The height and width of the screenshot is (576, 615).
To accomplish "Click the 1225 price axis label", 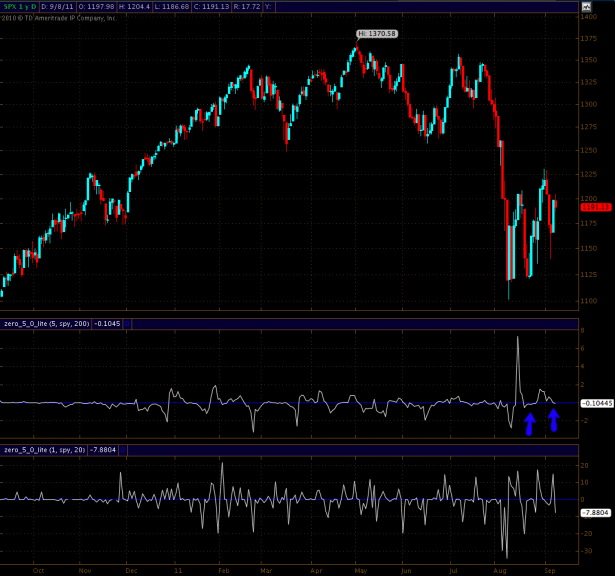I will click(x=589, y=174).
